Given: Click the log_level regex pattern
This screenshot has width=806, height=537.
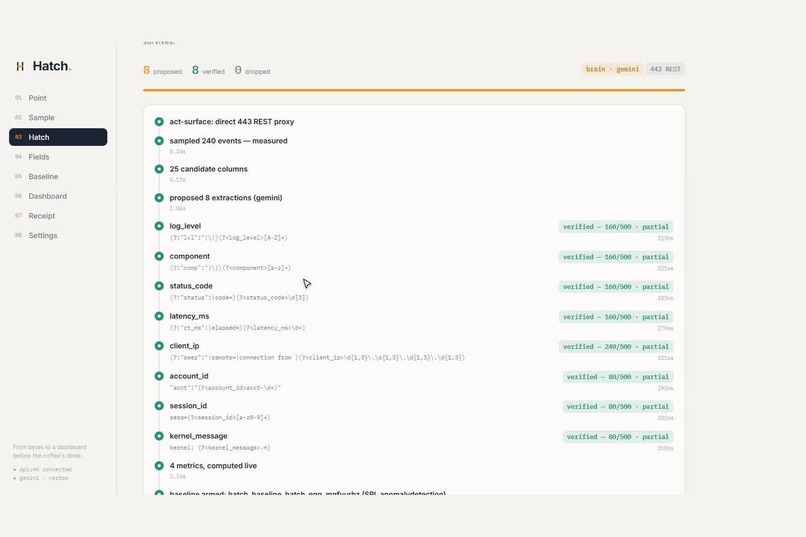Looking at the screenshot, I should [x=229, y=238].
